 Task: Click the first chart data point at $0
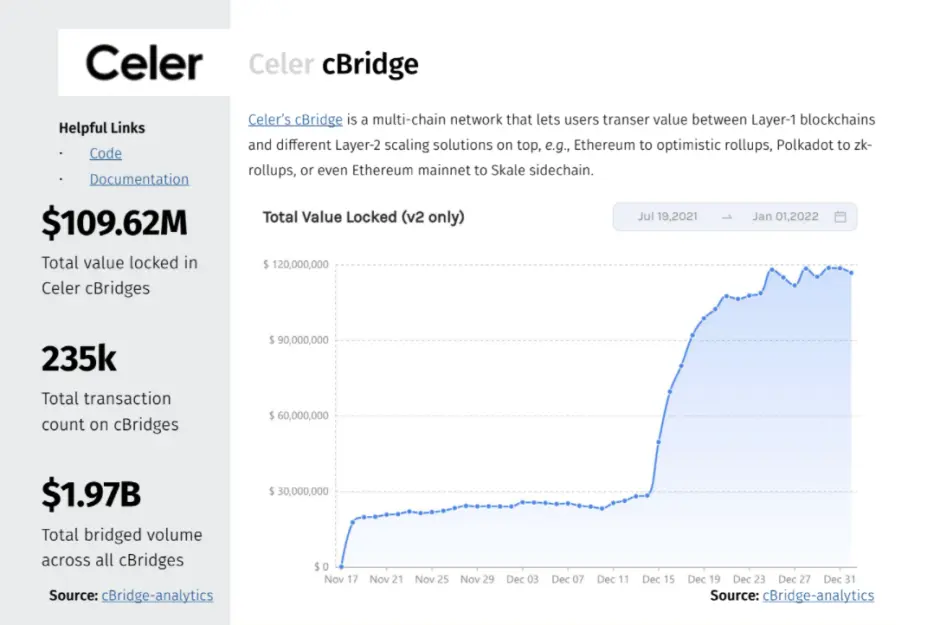point(341,566)
